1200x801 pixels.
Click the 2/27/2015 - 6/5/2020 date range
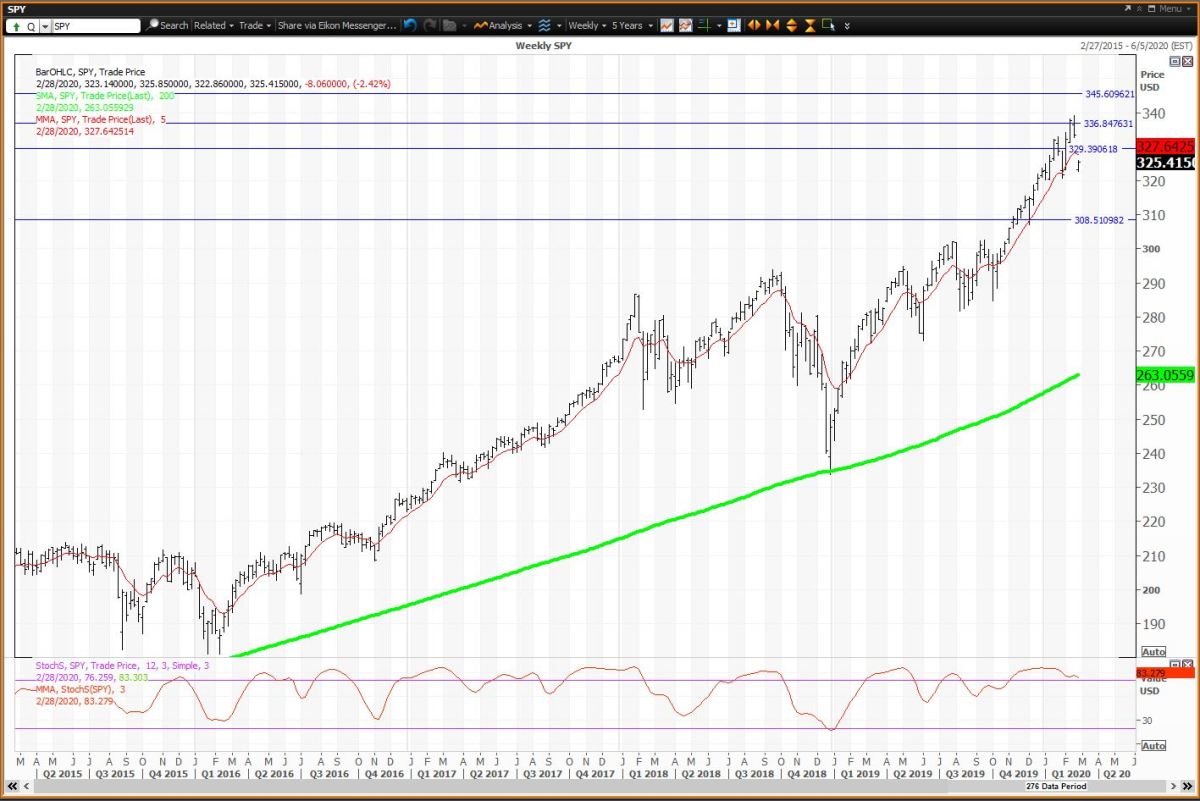coord(1137,46)
